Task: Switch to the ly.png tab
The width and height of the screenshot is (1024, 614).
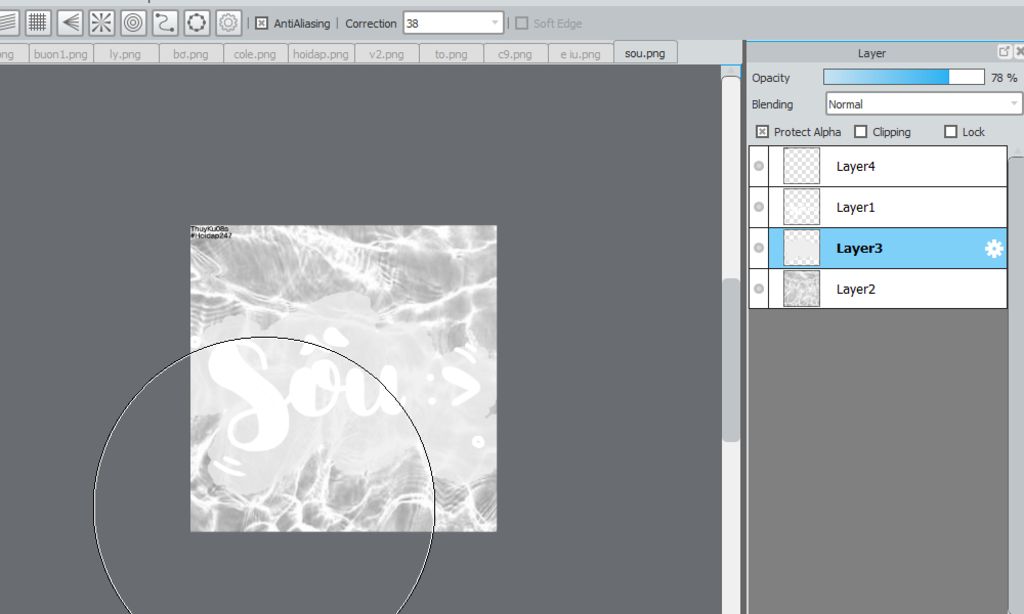Action: (x=125, y=54)
